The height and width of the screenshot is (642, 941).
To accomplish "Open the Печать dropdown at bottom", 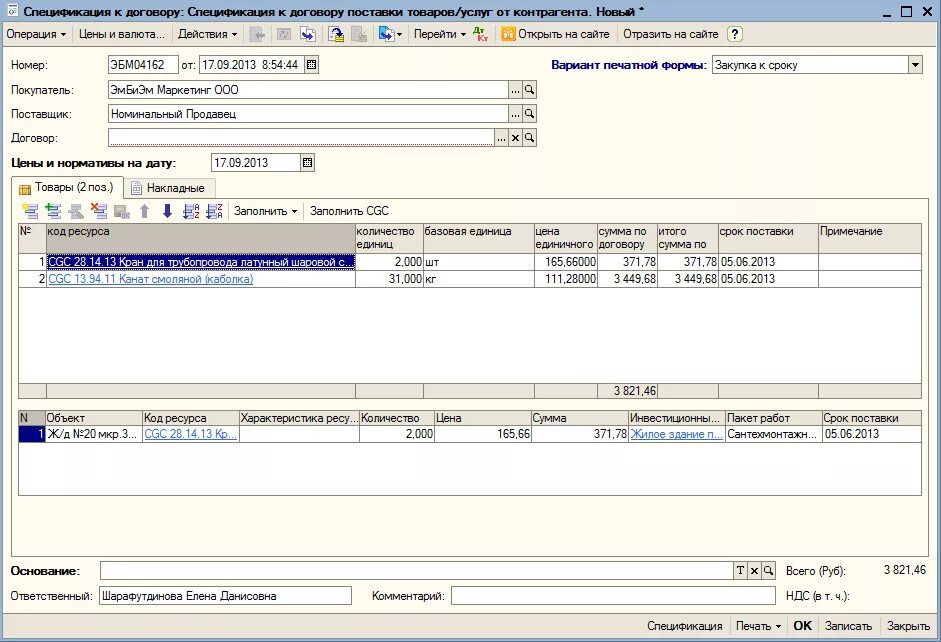I will point(759,626).
